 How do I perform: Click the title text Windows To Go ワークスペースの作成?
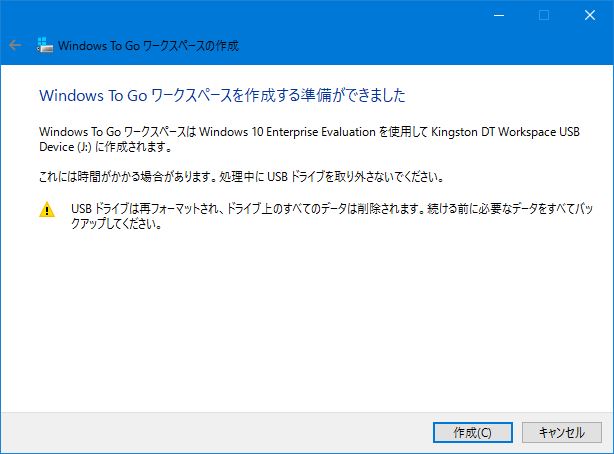(148, 46)
